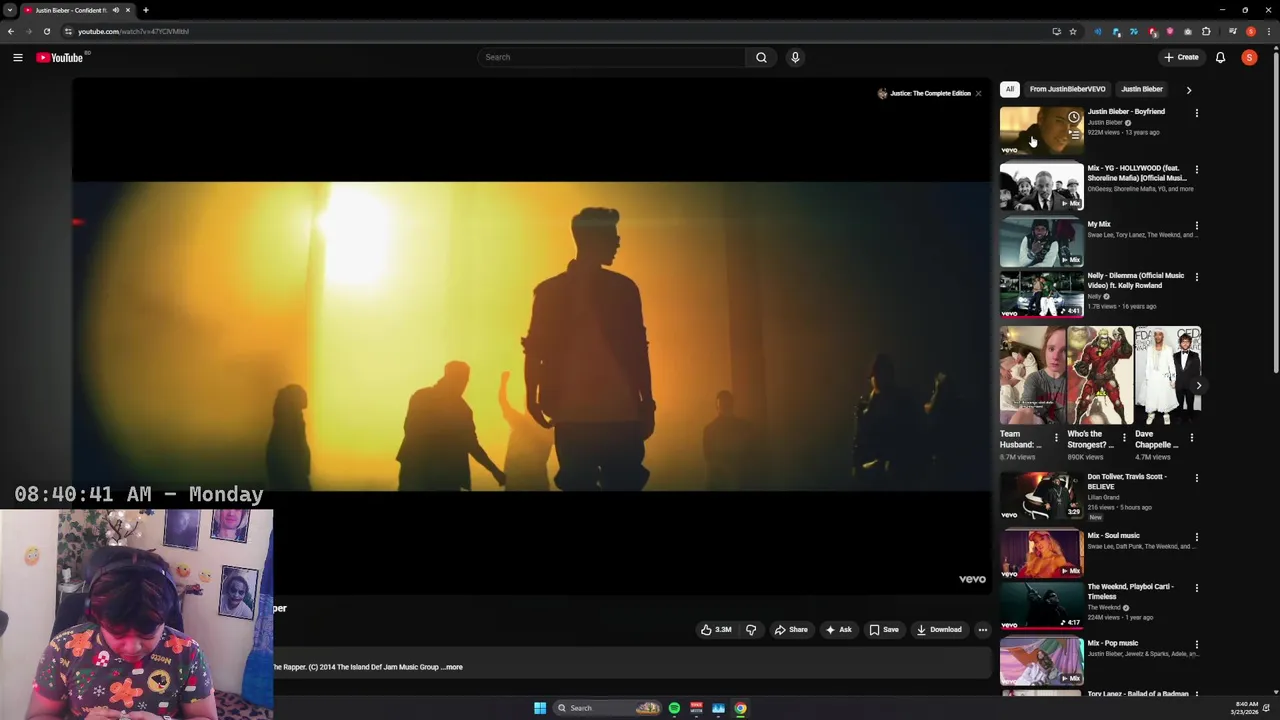Screen dimensions: 1280x720
Task: Open the notifications bell
Action: [1220, 57]
